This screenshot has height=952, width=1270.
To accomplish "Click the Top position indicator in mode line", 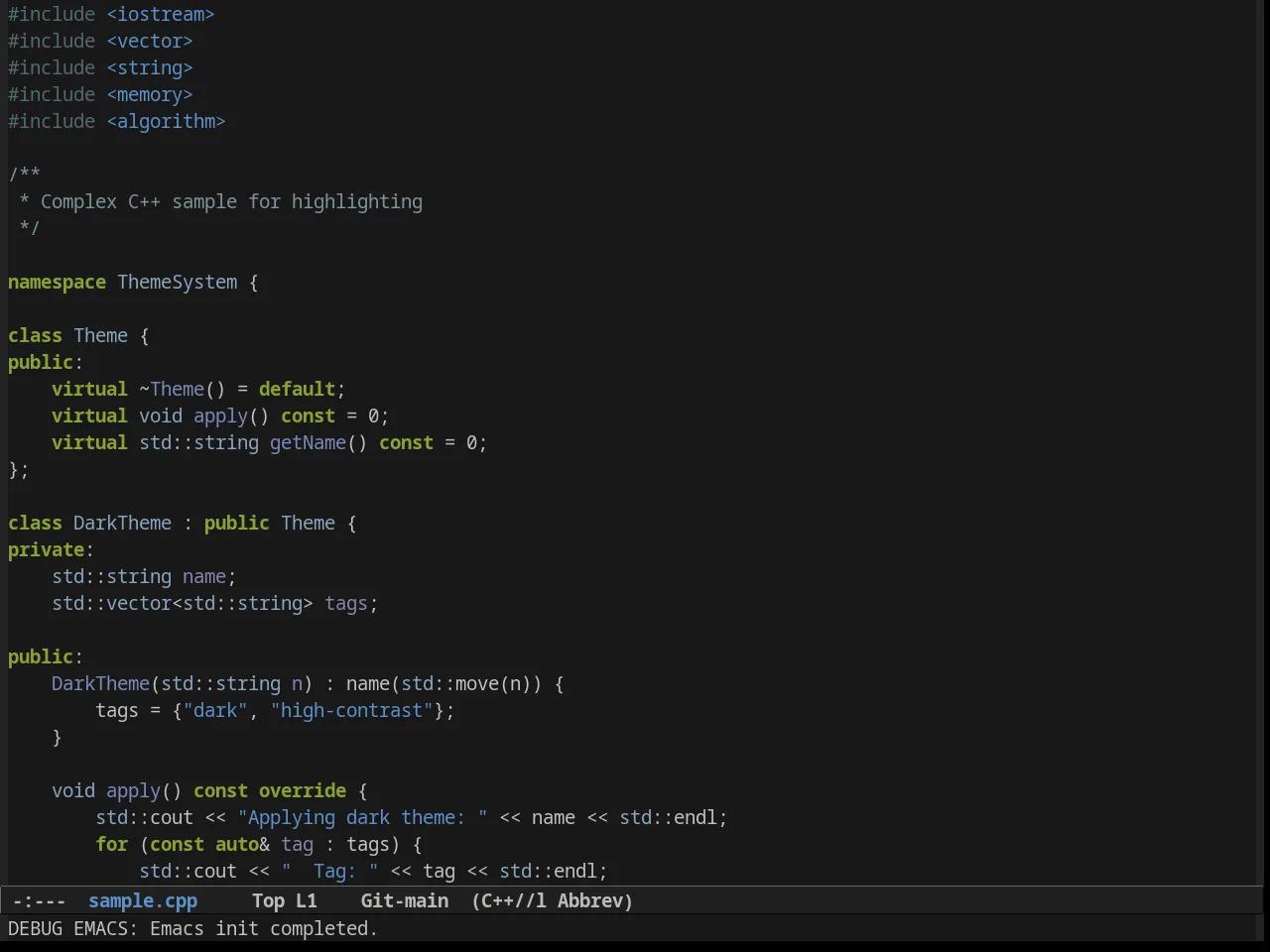I will [268, 900].
